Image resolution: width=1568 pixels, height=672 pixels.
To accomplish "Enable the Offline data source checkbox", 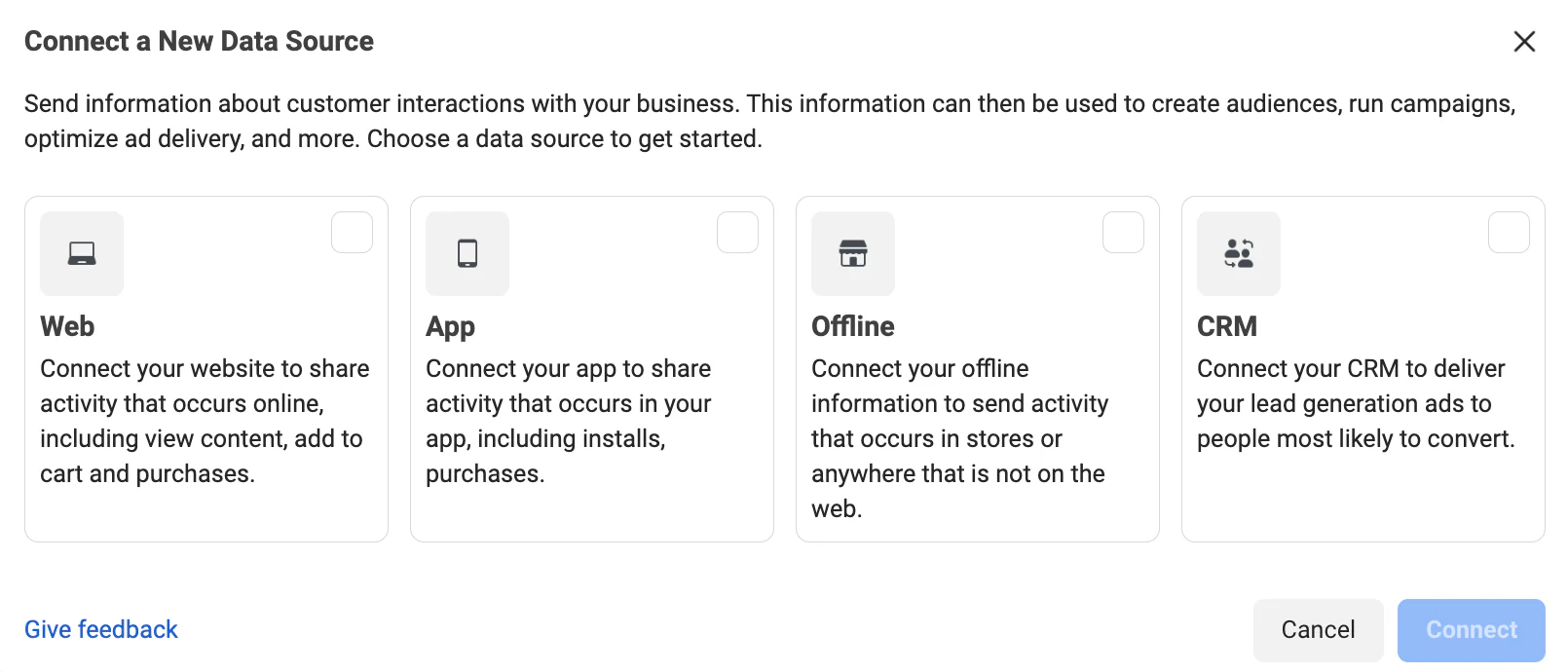I will pos(1123,233).
